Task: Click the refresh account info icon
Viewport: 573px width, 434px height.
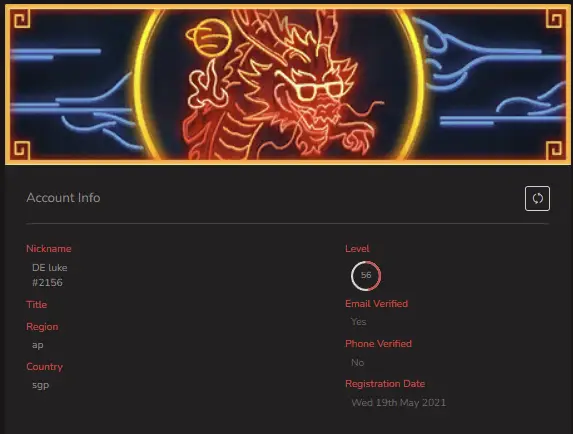Action: 537,198
